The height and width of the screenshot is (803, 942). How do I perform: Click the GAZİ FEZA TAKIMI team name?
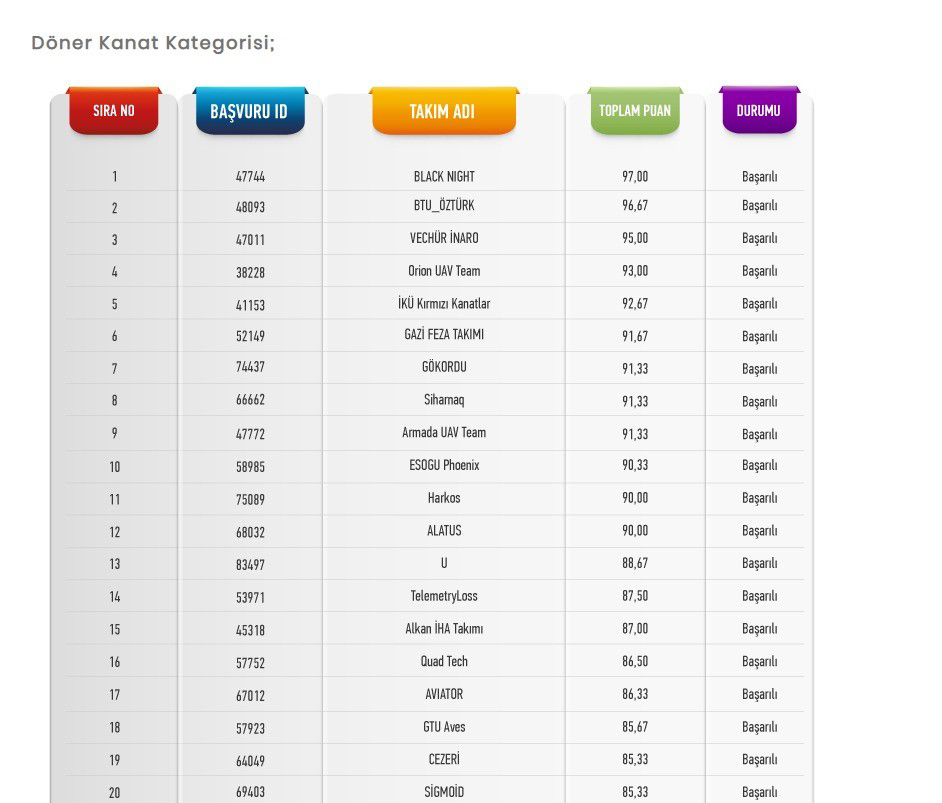pyautogui.click(x=444, y=335)
